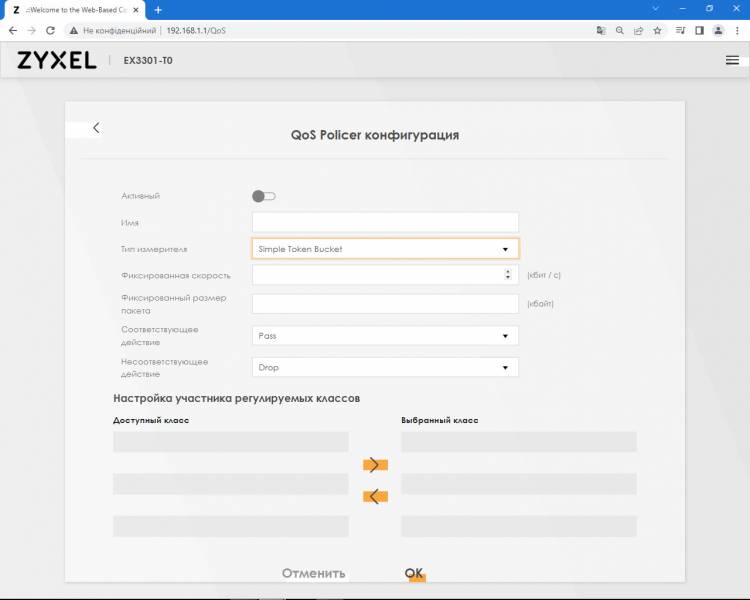The height and width of the screenshot is (600, 750).
Task: Click the Выбранный класс heading
Action: pos(440,420)
